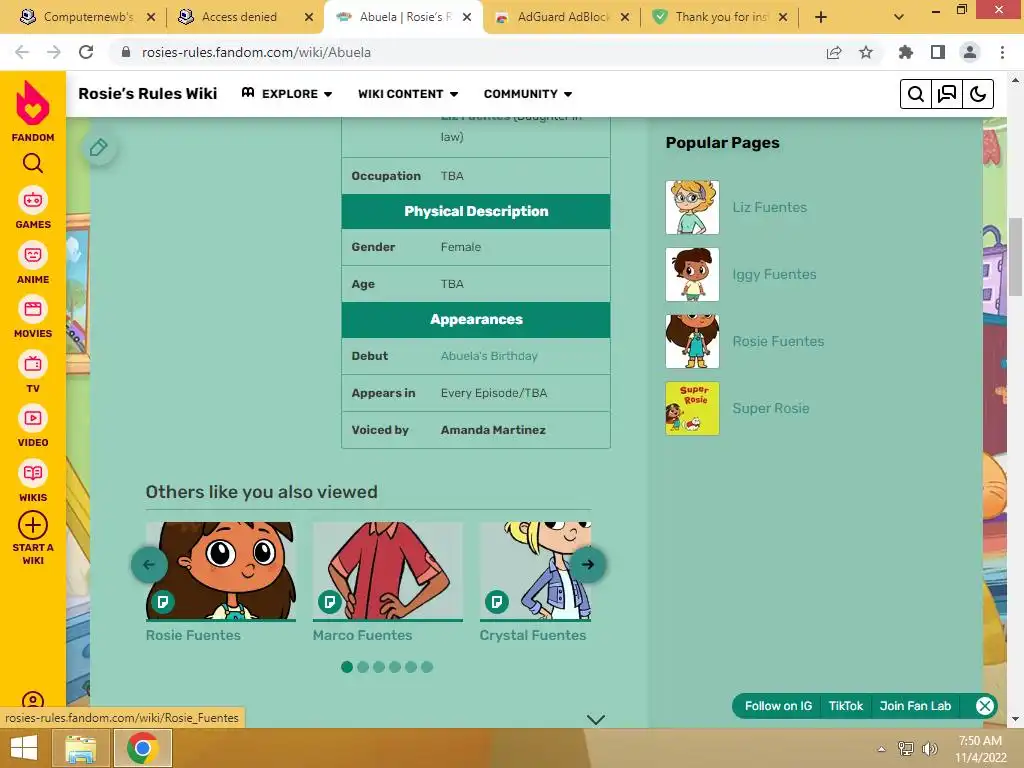This screenshot has width=1024, height=768.
Task: Go forward in browser
Action: click(x=54, y=52)
